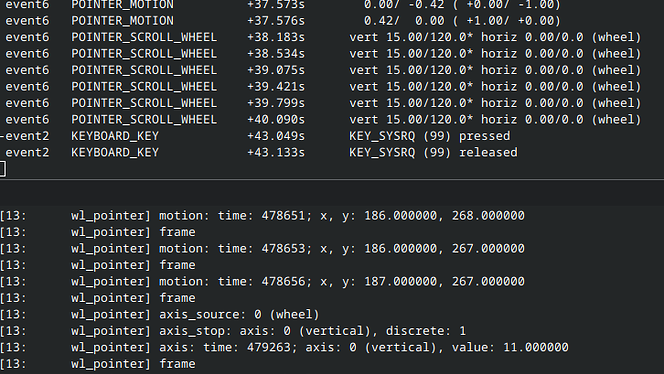Click the KEYBOARD_KEY label on the pressed row
Image resolution: width=664 pixels, height=374 pixels.
115,136
